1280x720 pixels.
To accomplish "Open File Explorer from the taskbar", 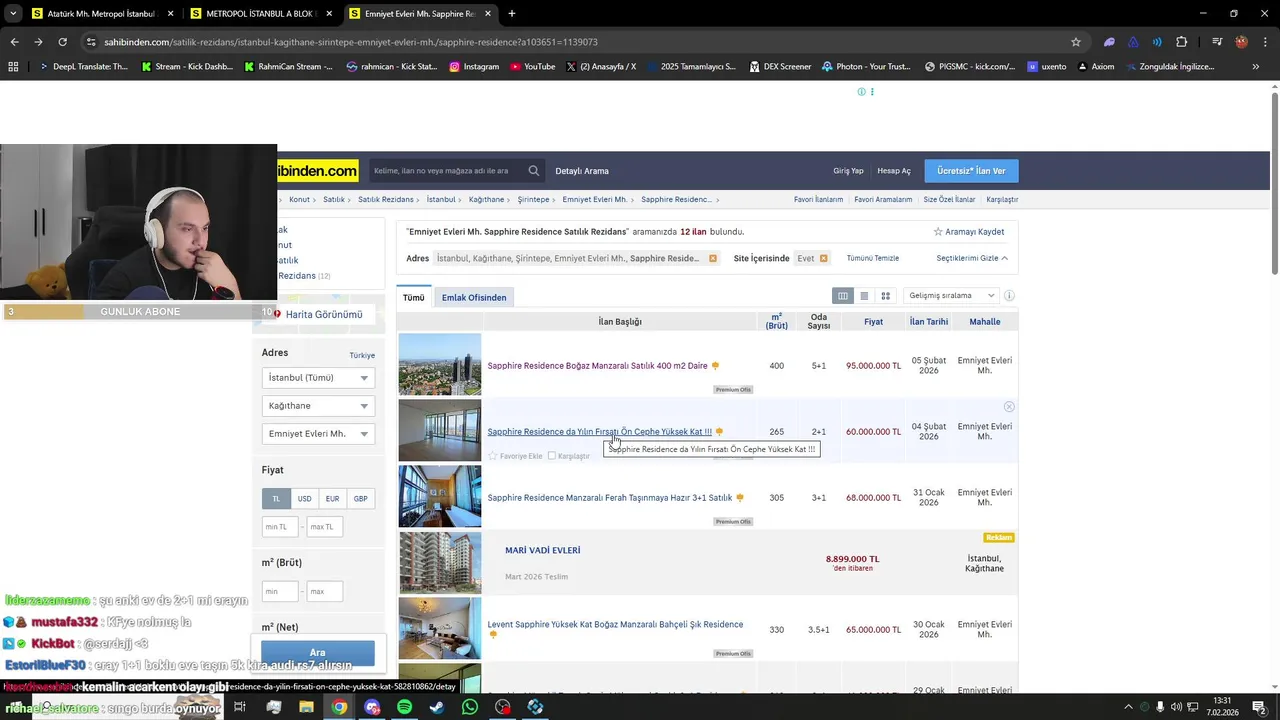I will click(306, 707).
